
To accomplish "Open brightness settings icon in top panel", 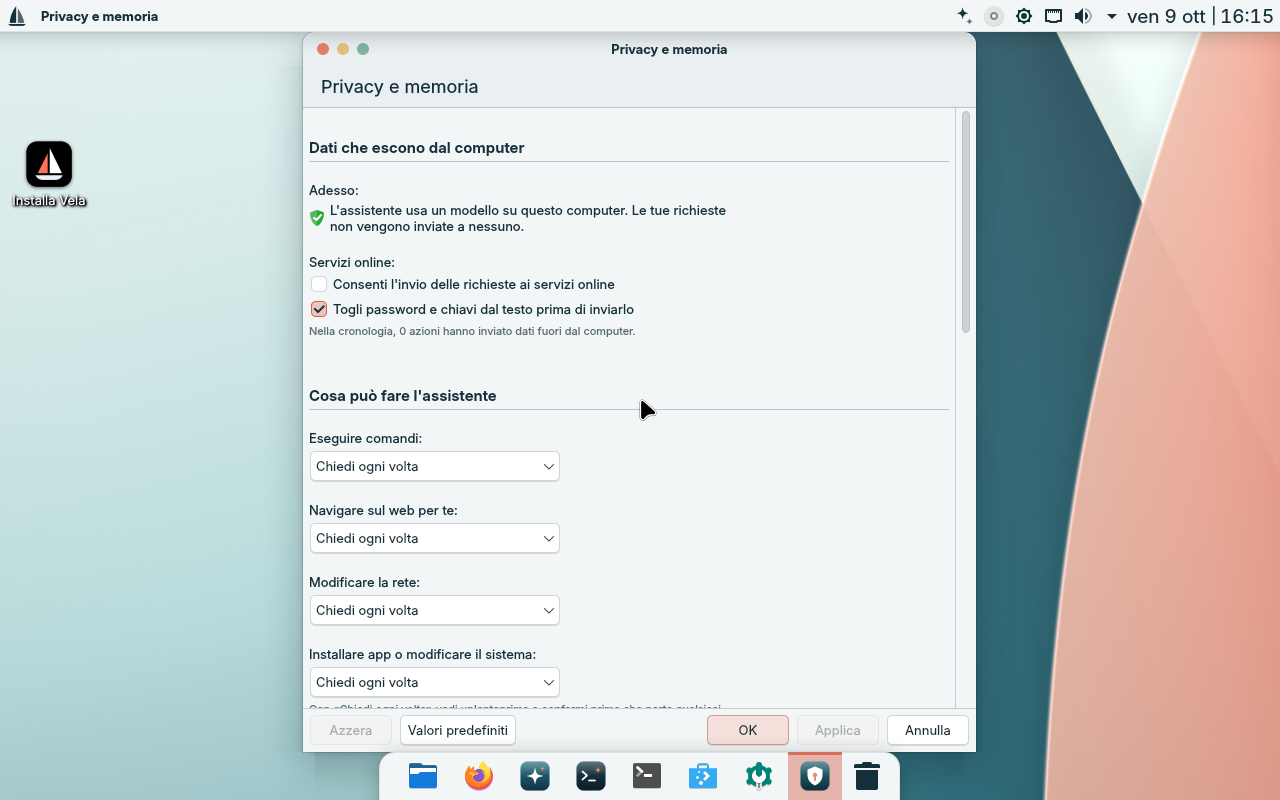I will pos(1024,16).
